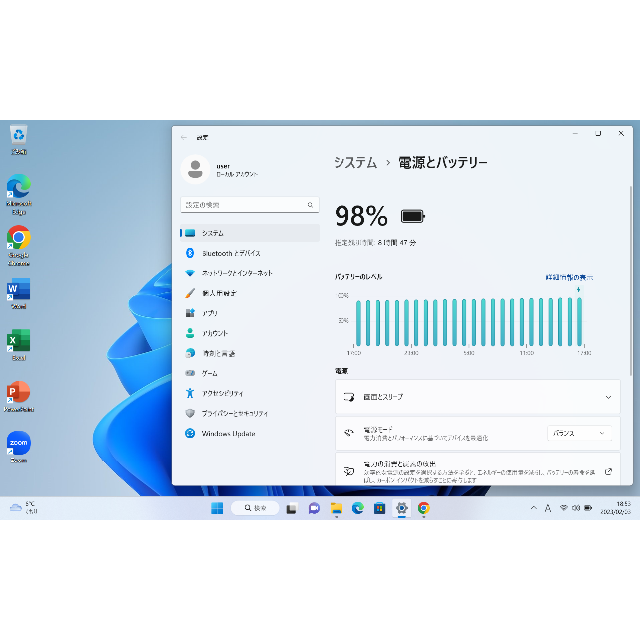Click the Settings back arrow
The image size is (640, 640).
[184, 138]
